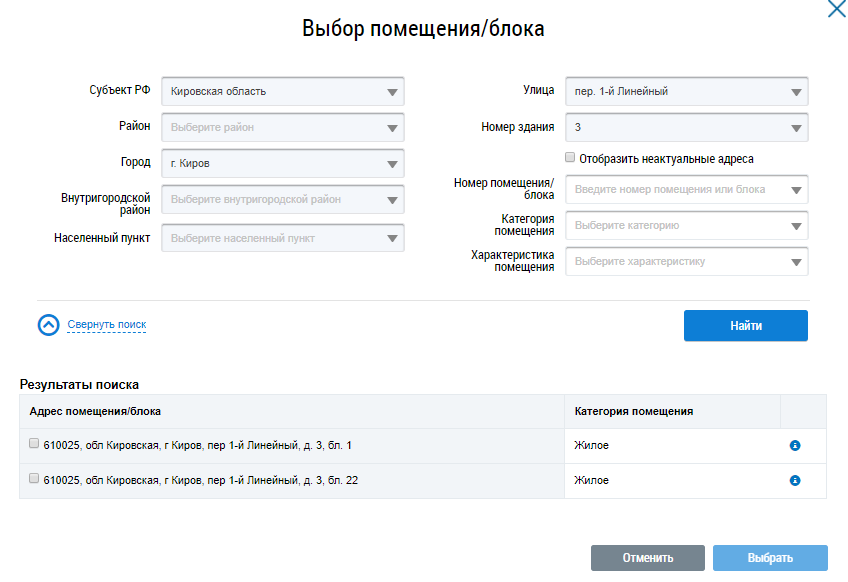Open the Субъект РФ dropdown
The height and width of the screenshot is (582, 848).
[283, 91]
